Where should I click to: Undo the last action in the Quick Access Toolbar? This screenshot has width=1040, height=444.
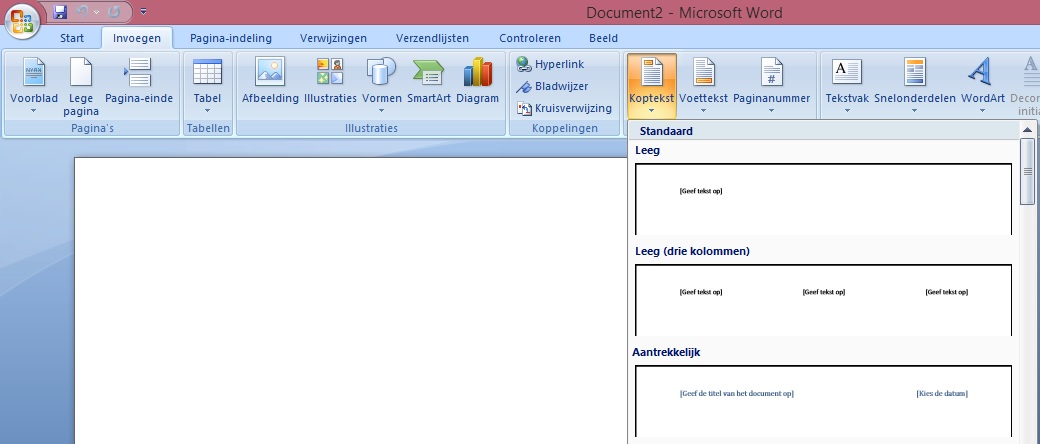pyautogui.click(x=82, y=11)
